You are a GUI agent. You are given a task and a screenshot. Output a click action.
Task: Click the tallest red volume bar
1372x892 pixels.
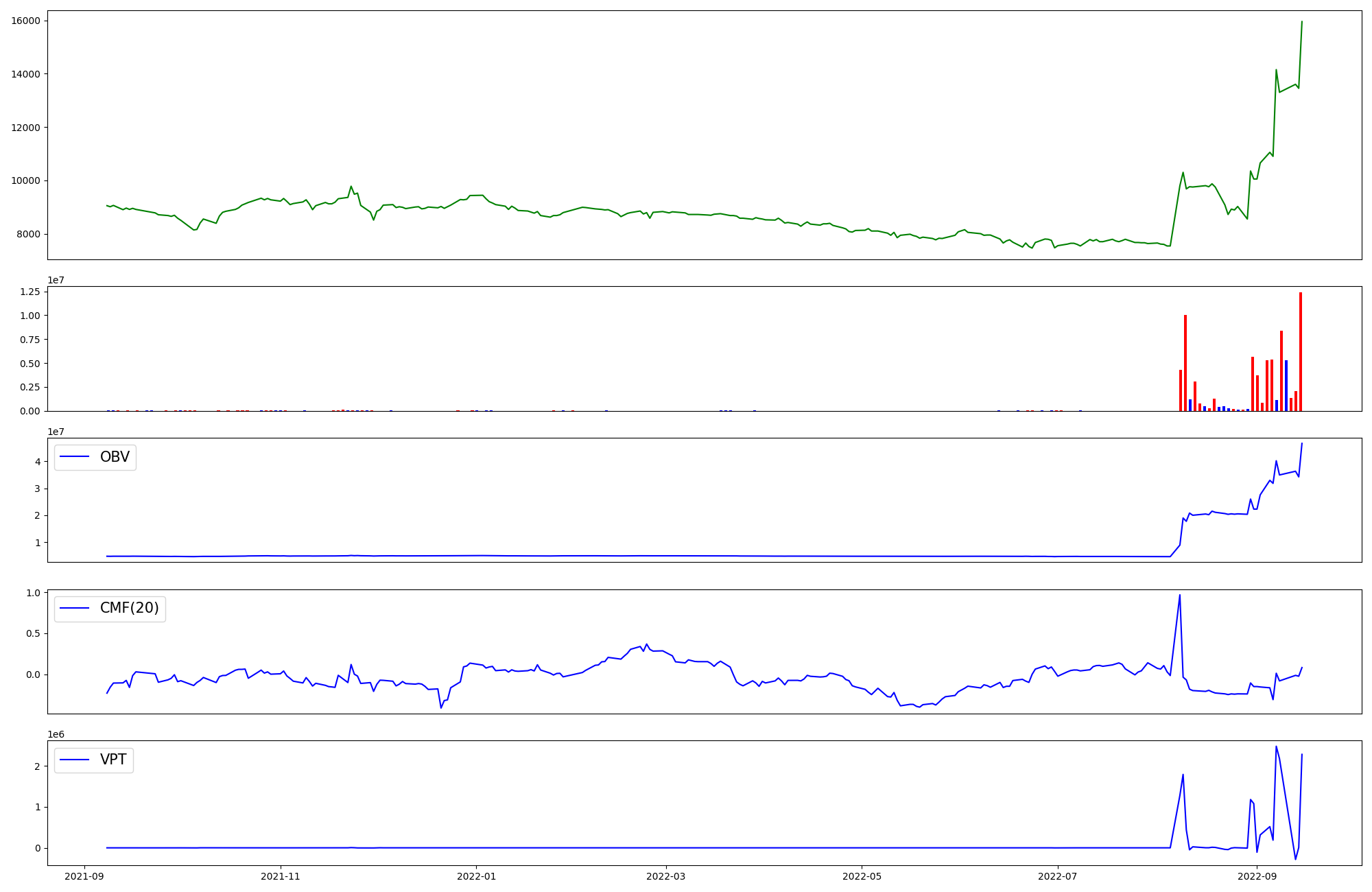tap(1300, 351)
